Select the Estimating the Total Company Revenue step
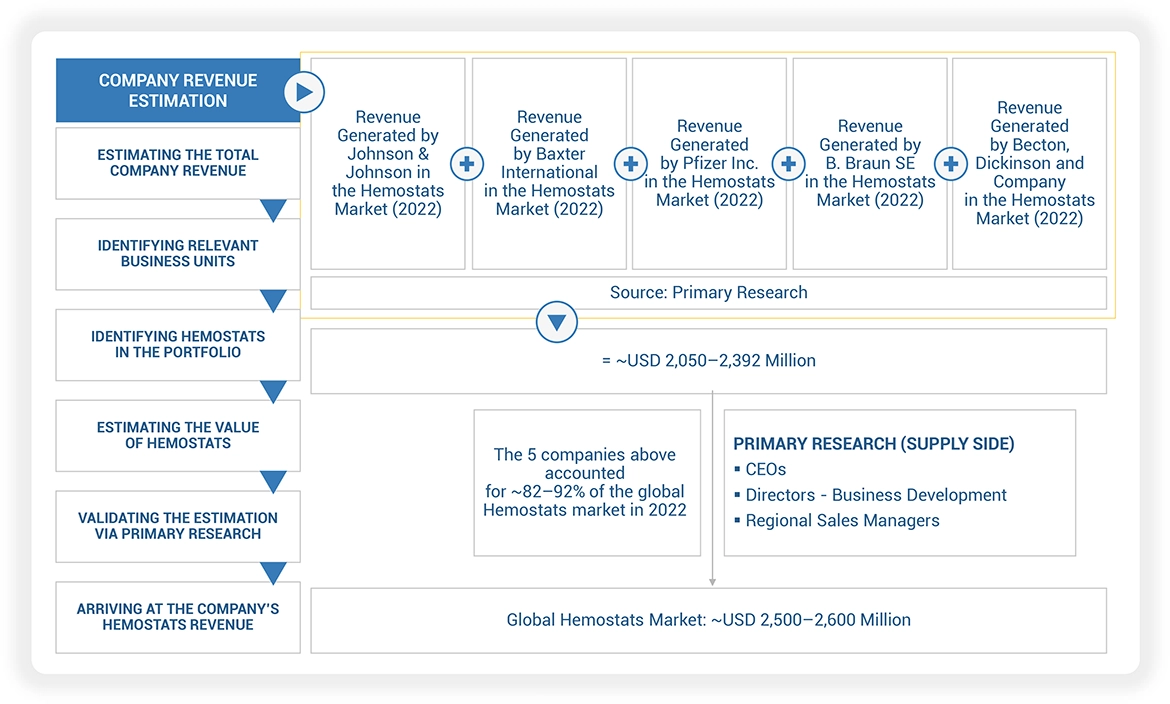 pyautogui.click(x=177, y=163)
